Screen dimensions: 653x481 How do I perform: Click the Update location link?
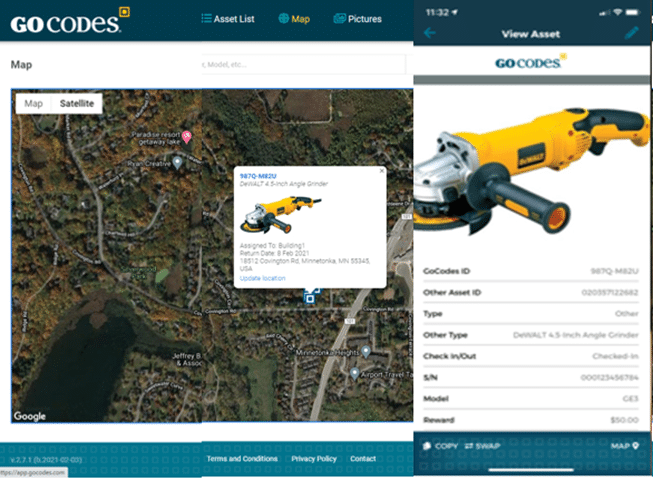(262, 277)
